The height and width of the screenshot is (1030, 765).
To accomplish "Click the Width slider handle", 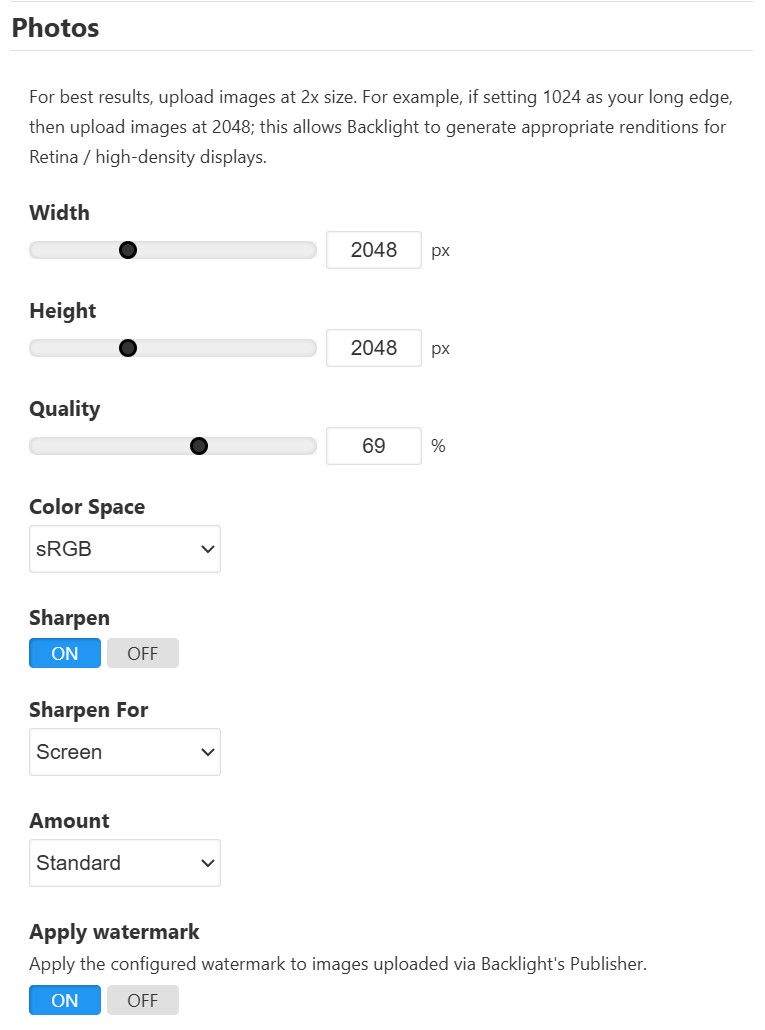I will pos(127,250).
